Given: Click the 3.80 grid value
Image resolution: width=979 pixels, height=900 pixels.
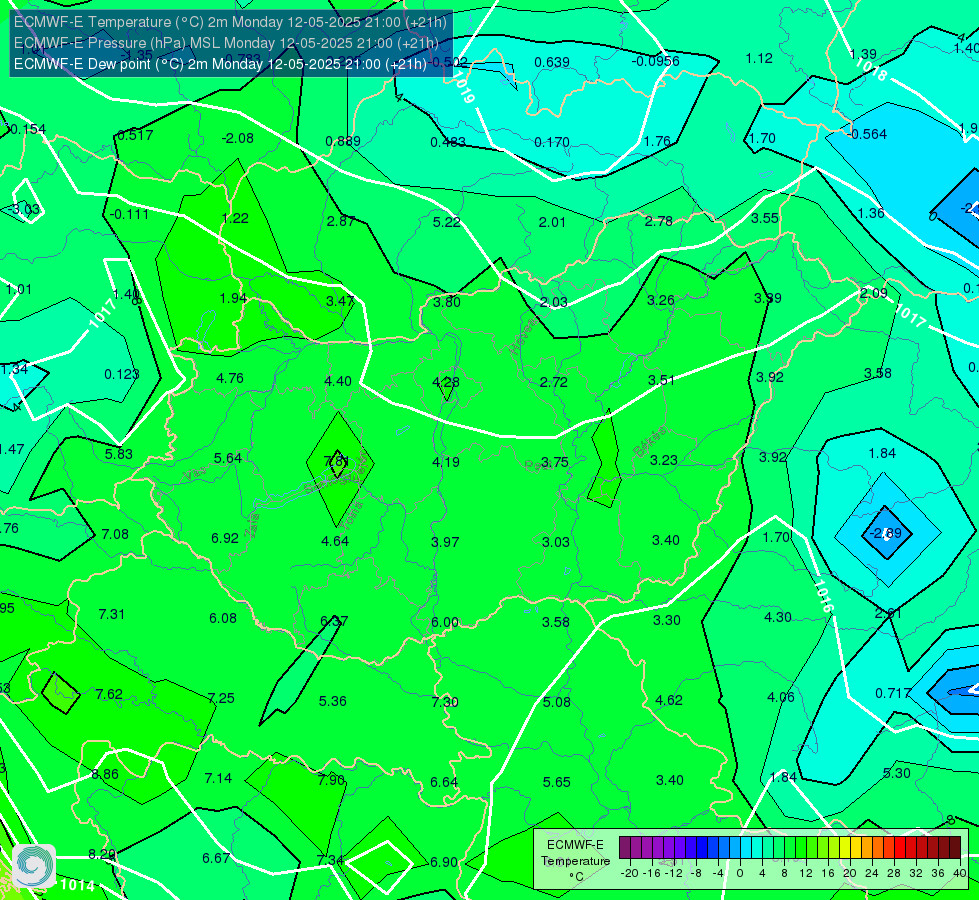Looking at the screenshot, I should tap(446, 302).
